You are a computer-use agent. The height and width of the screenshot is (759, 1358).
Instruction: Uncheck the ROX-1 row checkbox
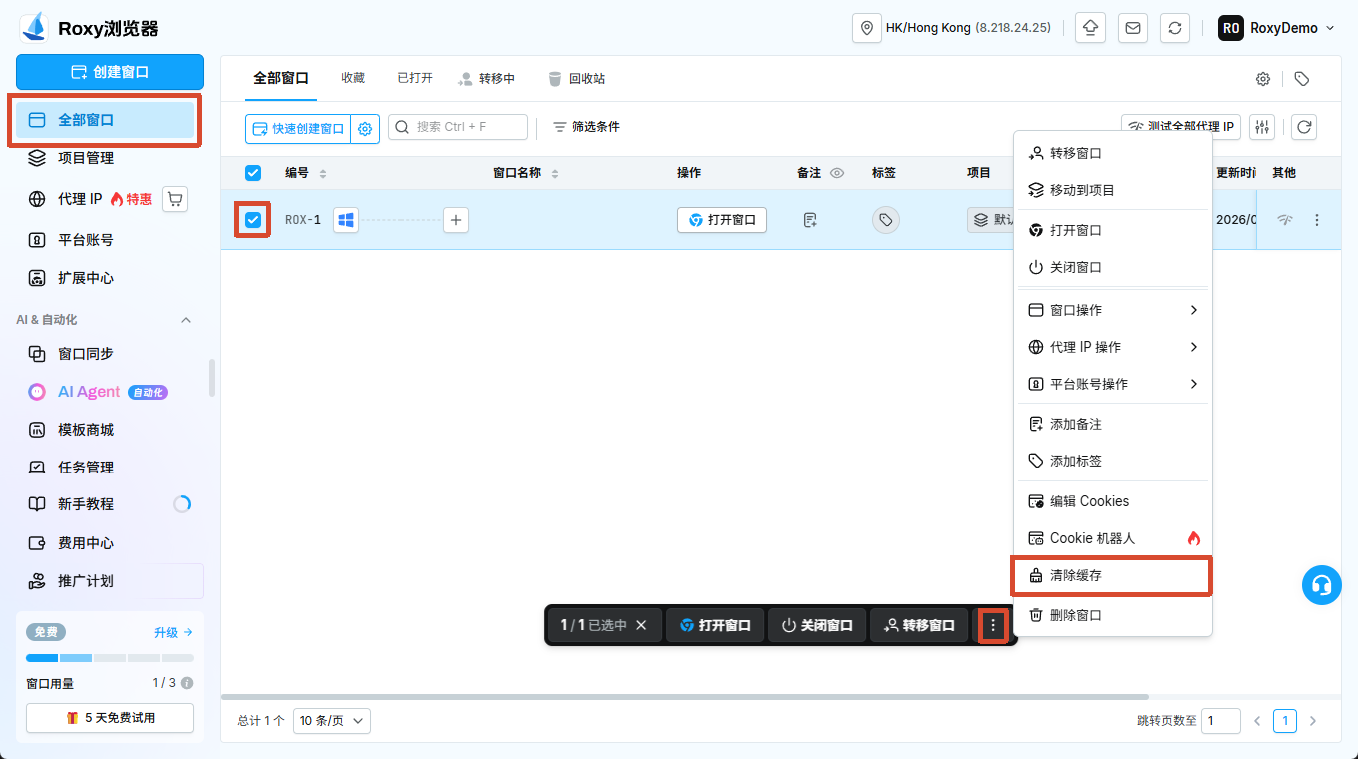pyautogui.click(x=253, y=220)
